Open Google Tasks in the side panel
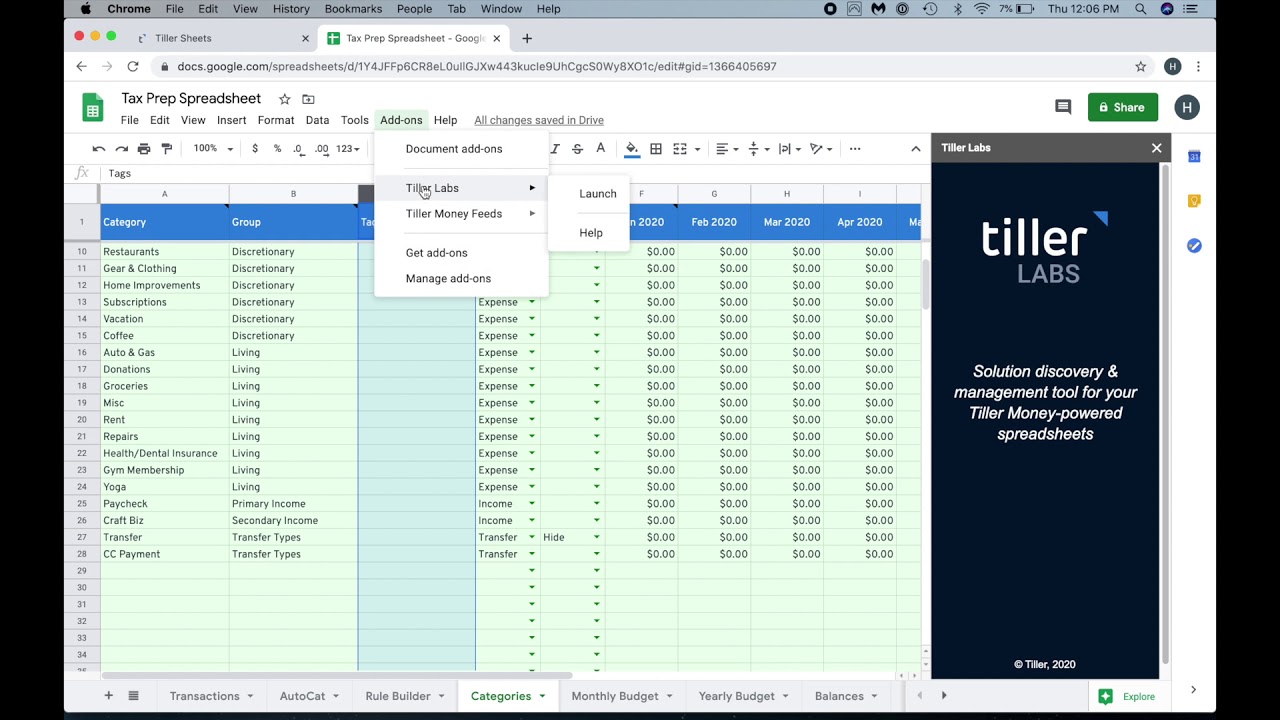The width and height of the screenshot is (1280, 720). pos(1194,246)
